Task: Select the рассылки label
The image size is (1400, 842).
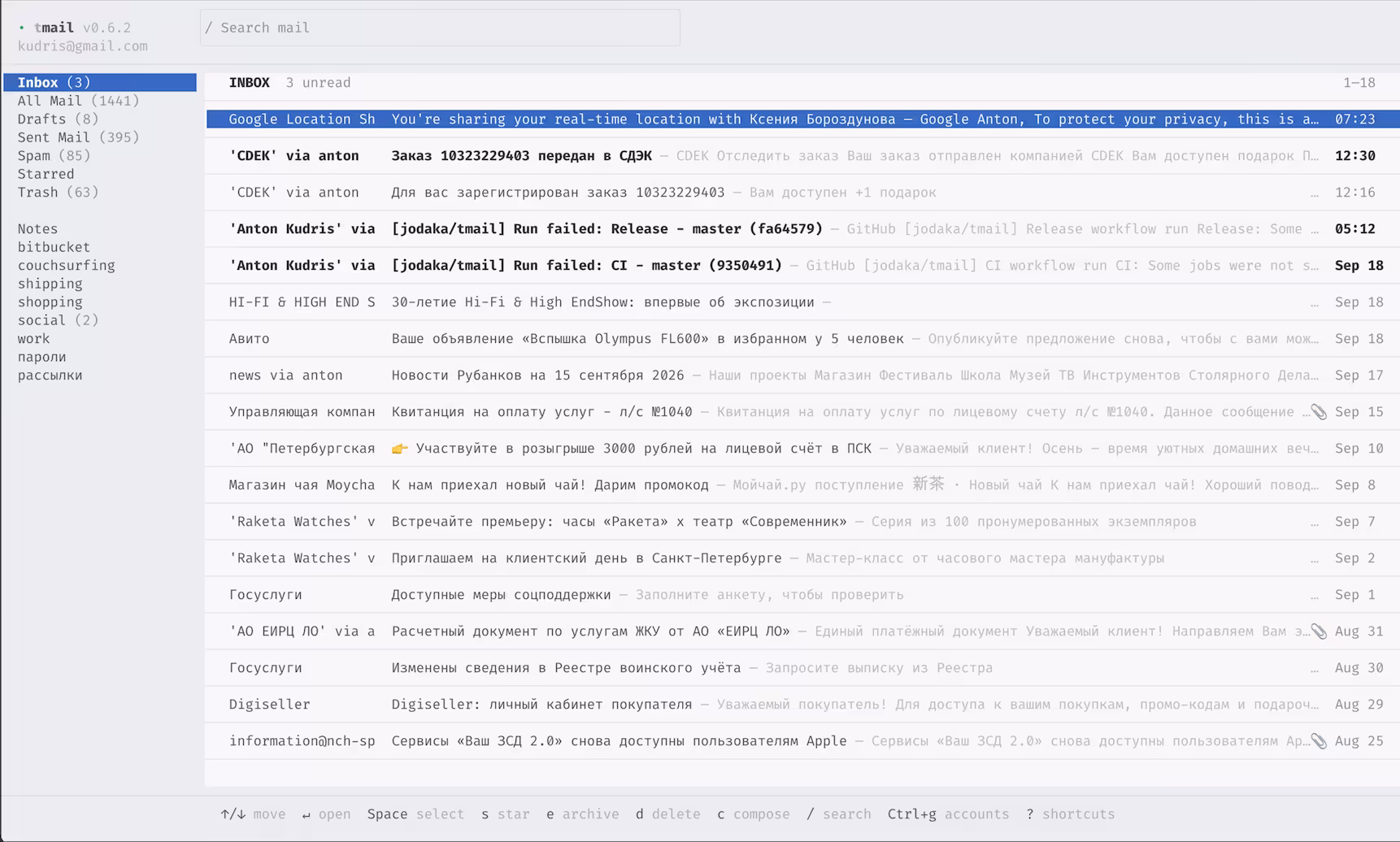Action: click(50, 375)
